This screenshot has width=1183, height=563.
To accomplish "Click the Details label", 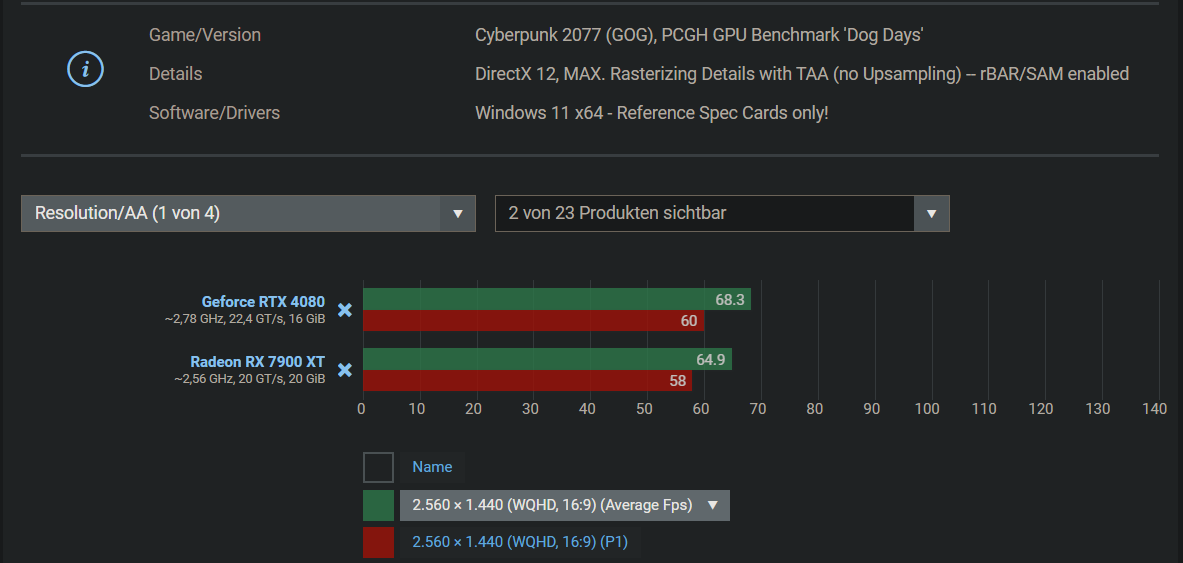I will (176, 74).
